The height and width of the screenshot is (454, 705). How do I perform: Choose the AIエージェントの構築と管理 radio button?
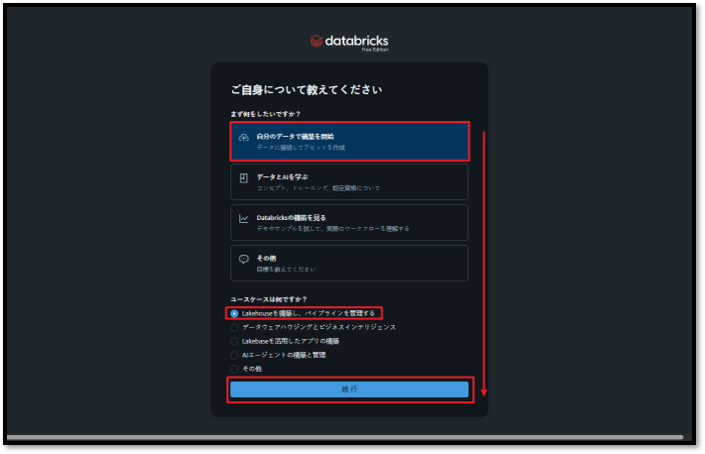pos(235,355)
